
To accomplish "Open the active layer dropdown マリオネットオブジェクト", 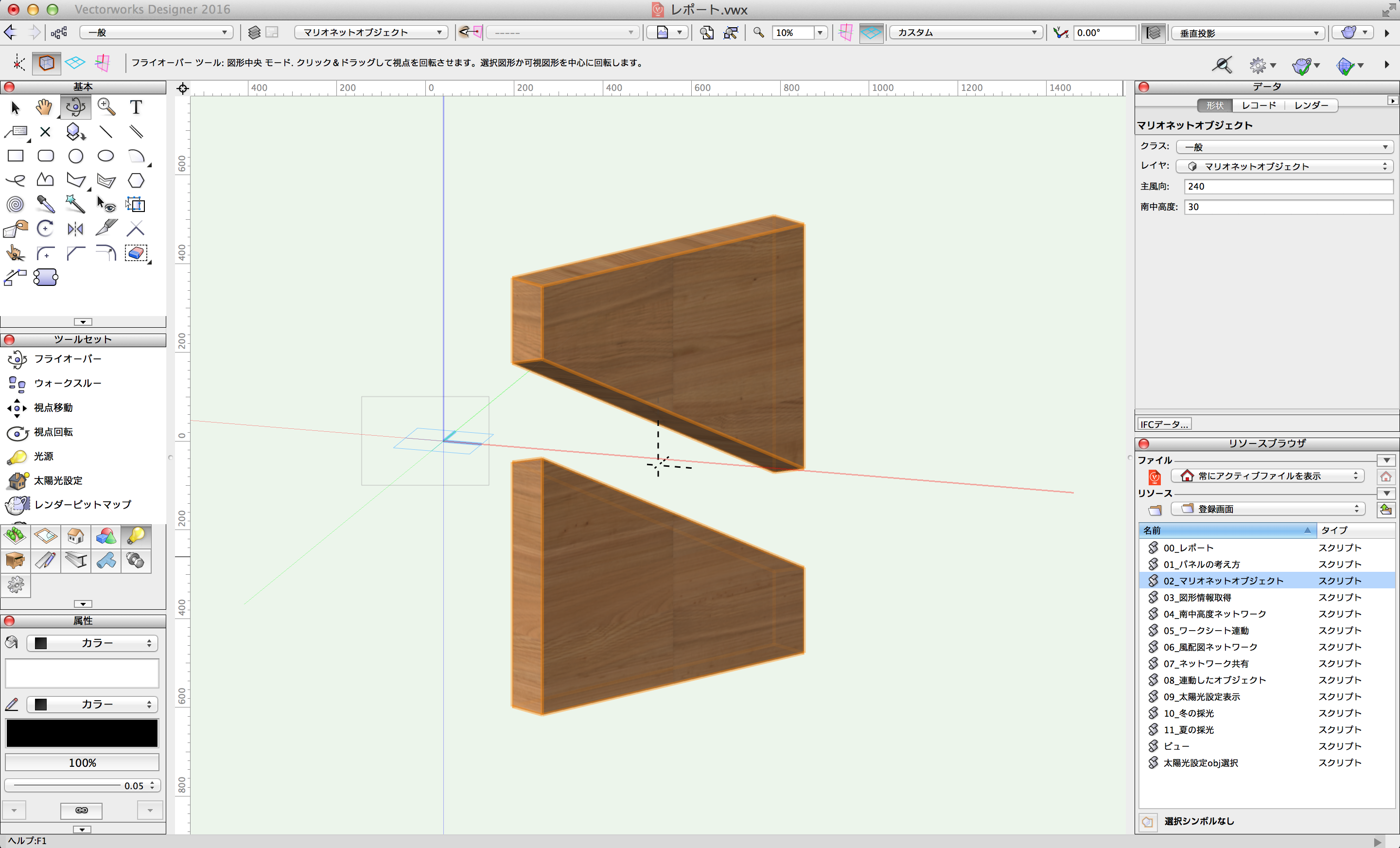I will click(371, 33).
